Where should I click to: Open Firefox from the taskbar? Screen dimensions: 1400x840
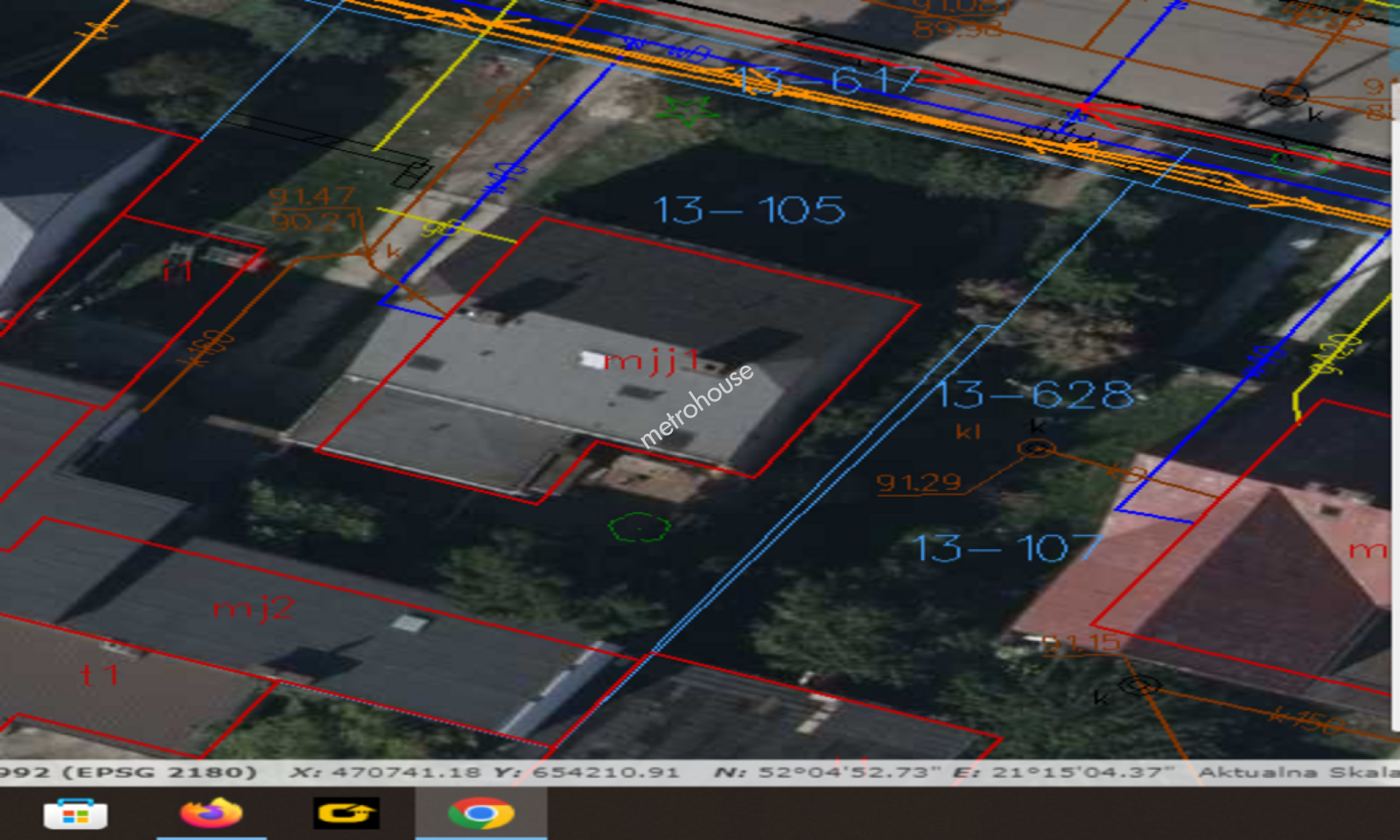click(211, 814)
